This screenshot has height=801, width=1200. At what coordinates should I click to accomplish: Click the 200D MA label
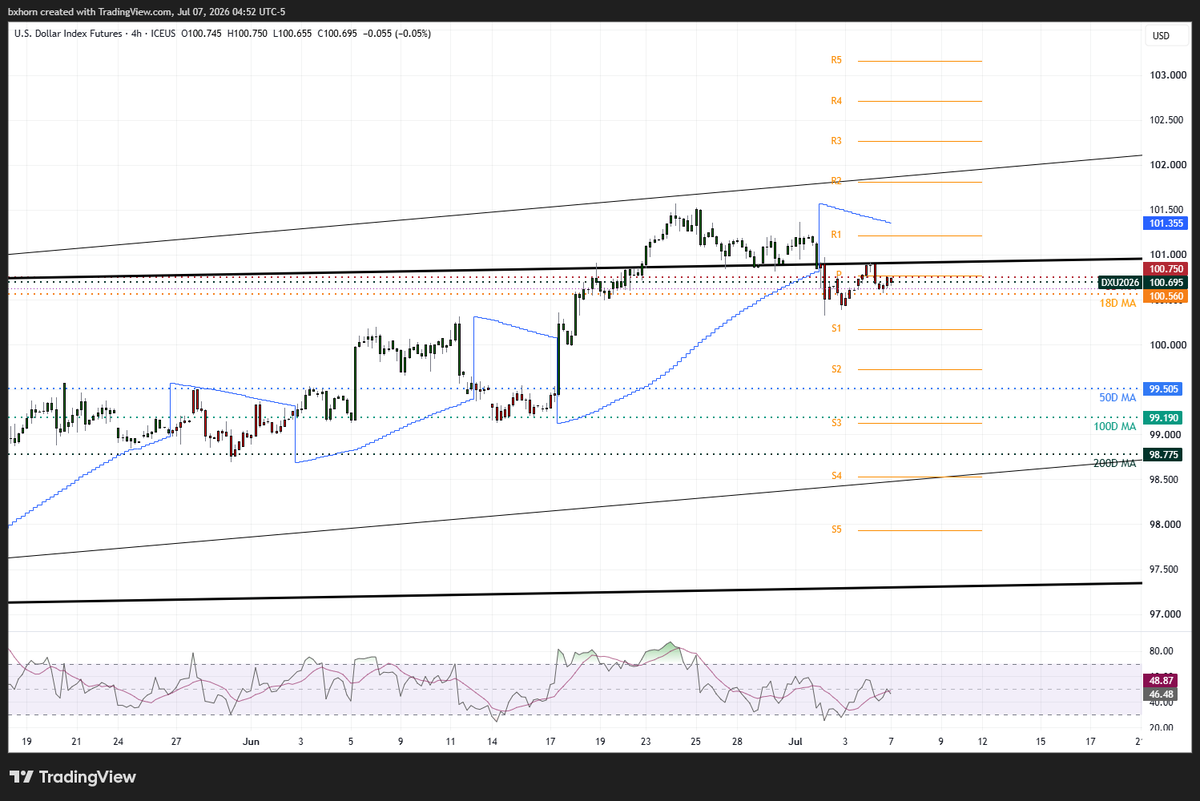point(1115,464)
